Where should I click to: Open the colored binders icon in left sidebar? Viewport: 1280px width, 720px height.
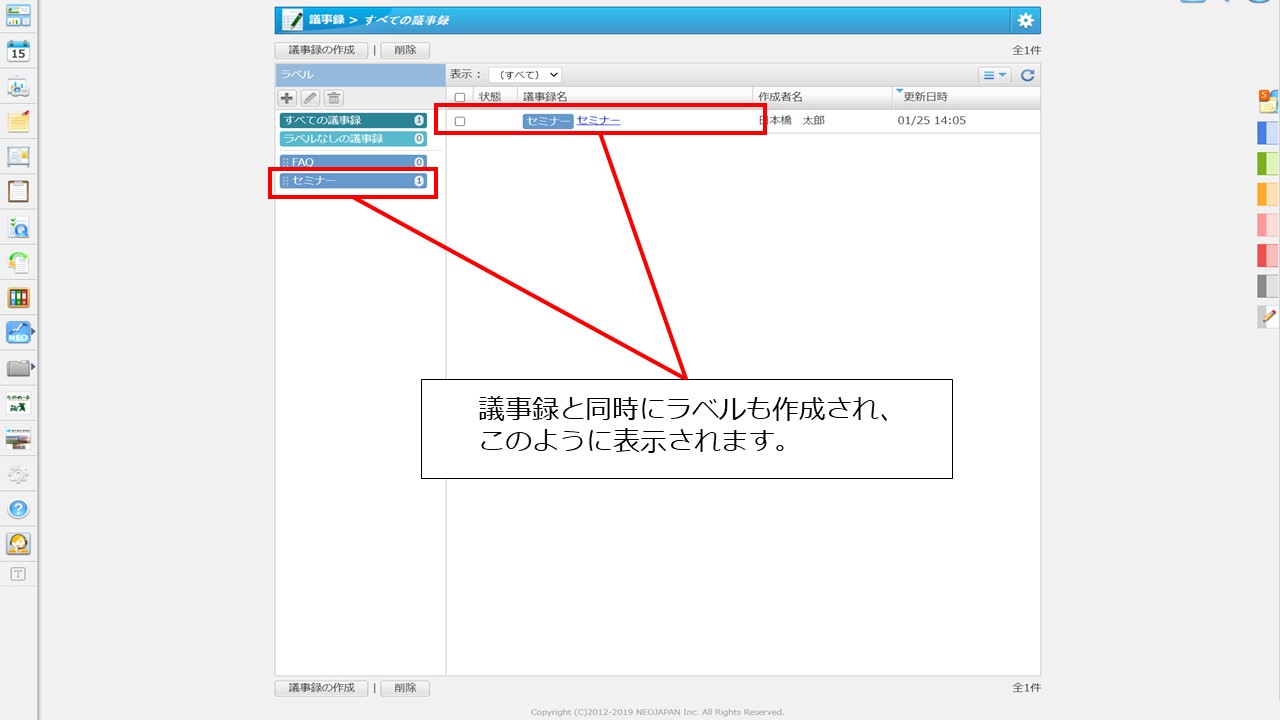click(18, 297)
